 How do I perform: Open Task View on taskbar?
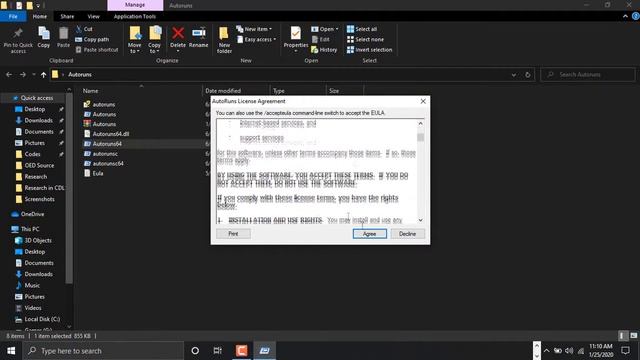click(218, 351)
